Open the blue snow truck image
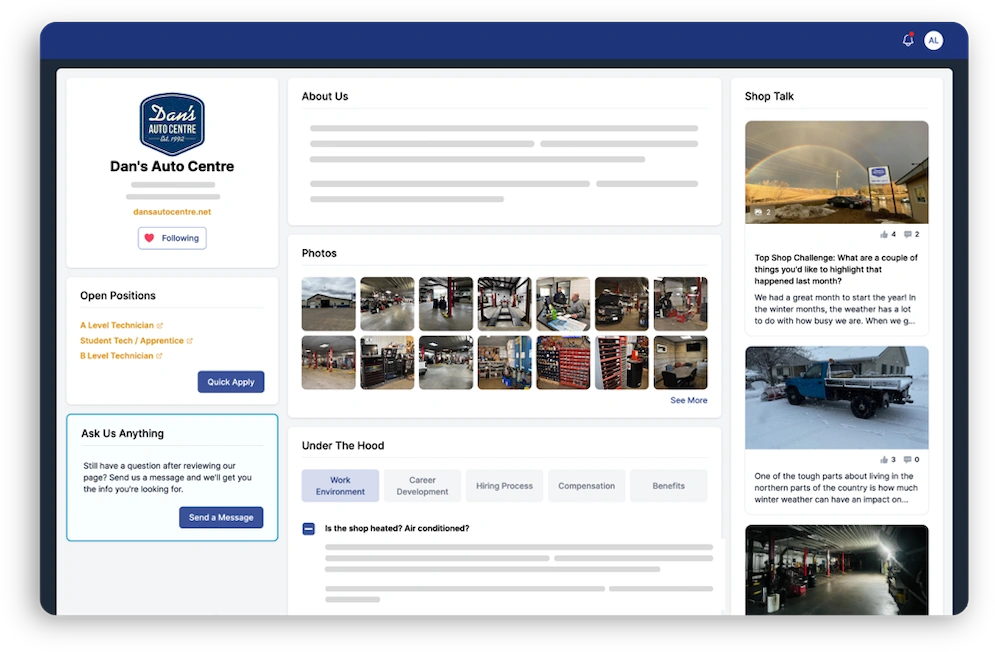Image resolution: width=995 pixels, height=652 pixels. pos(836,397)
